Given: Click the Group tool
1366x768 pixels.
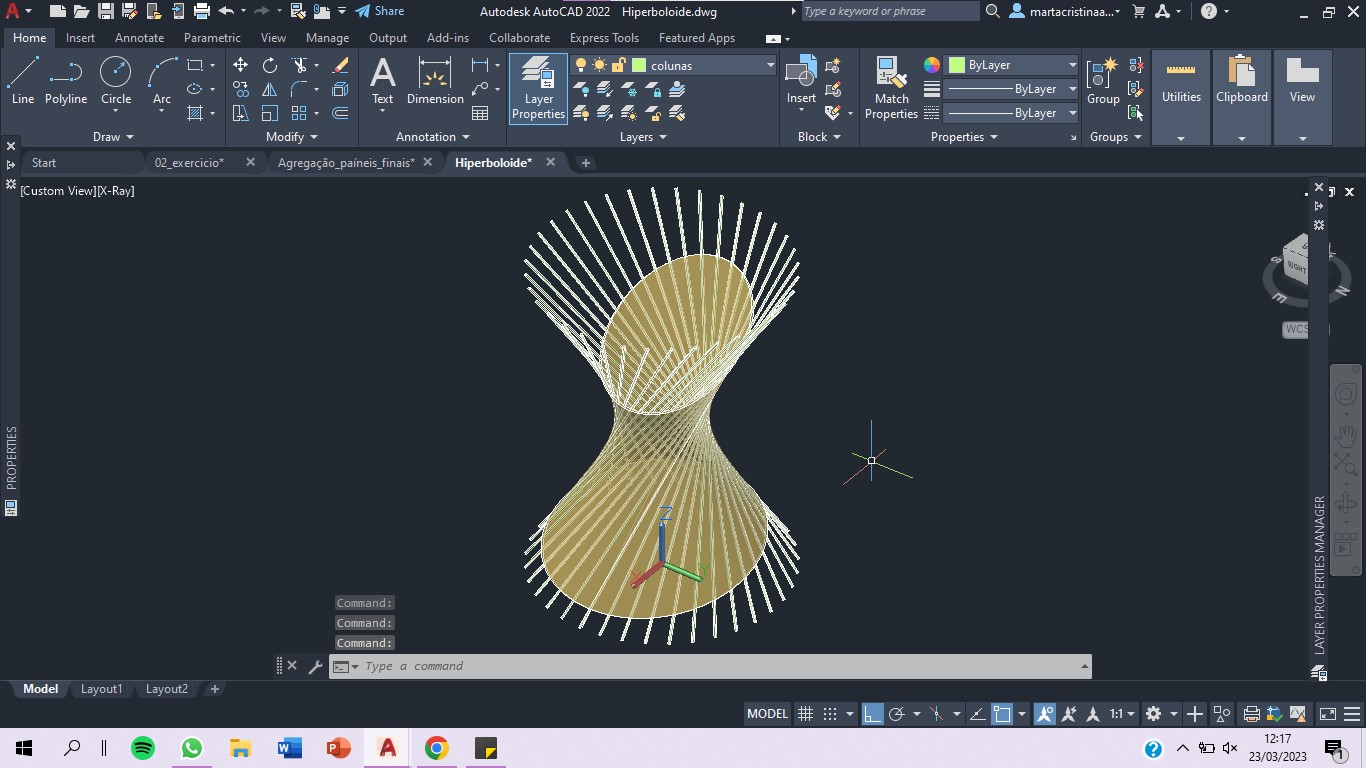Looking at the screenshot, I should tap(1103, 81).
